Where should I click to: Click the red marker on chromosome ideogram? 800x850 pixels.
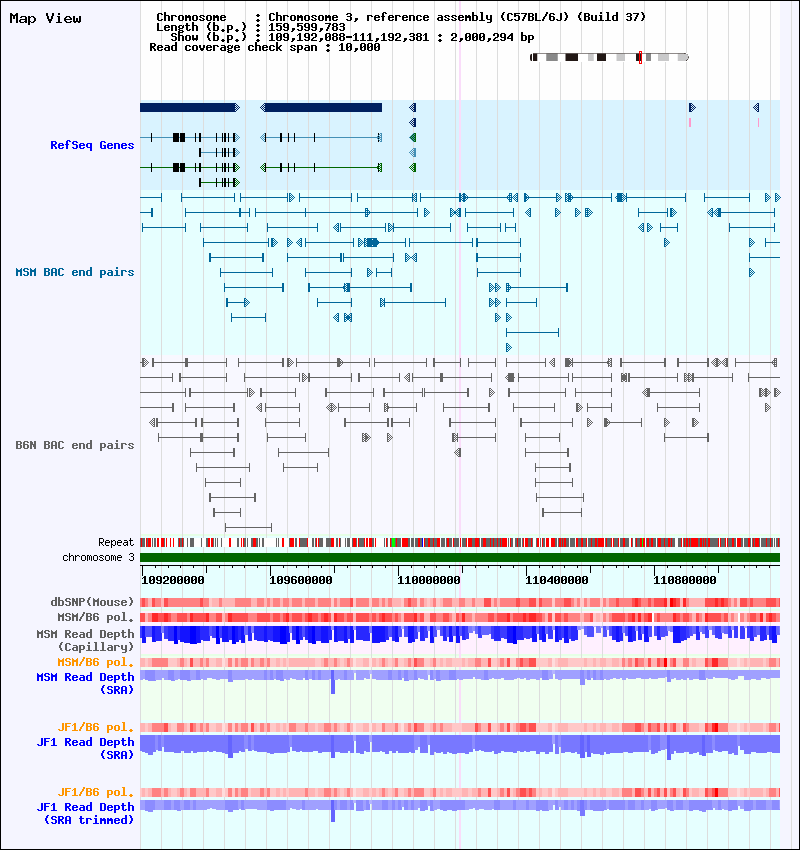(640, 57)
